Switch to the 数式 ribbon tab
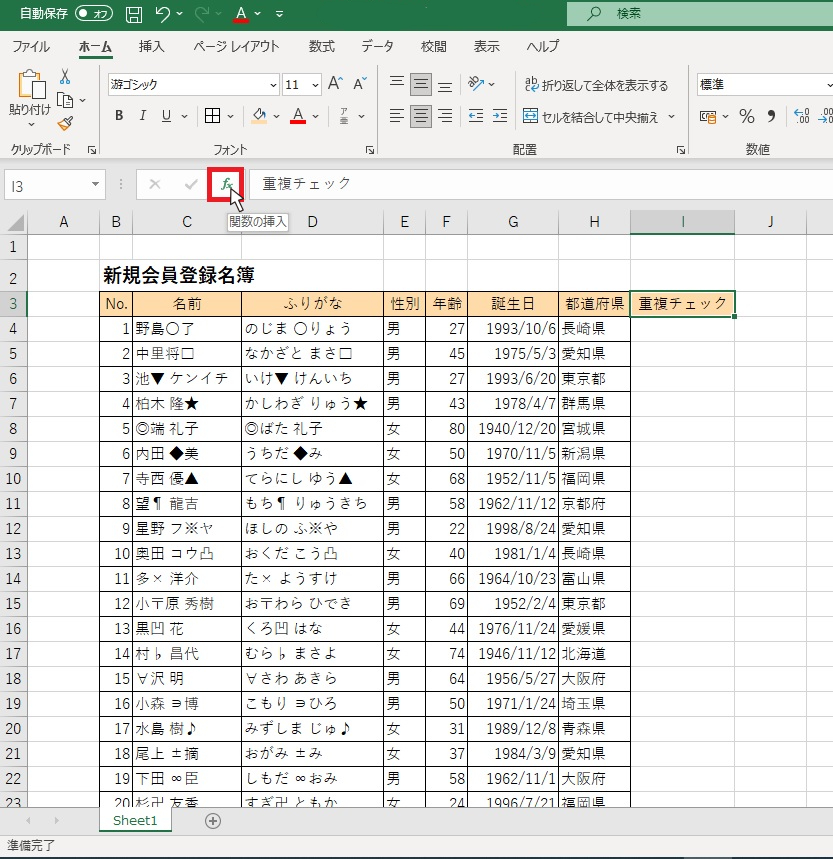Image resolution: width=833 pixels, height=859 pixels. click(x=321, y=46)
